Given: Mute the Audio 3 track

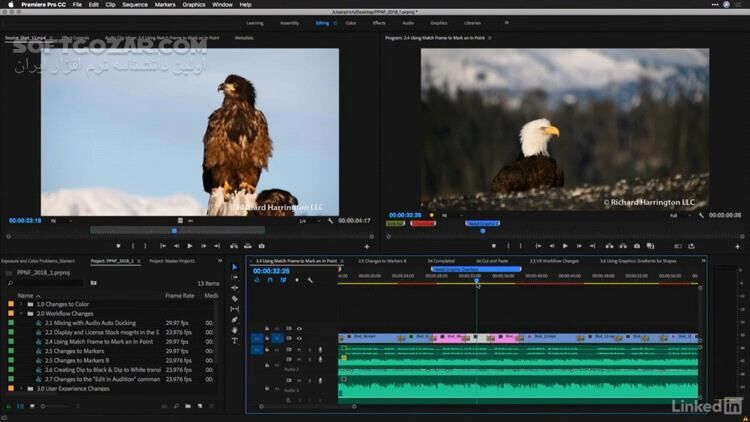Looking at the screenshot, I should [x=299, y=380].
